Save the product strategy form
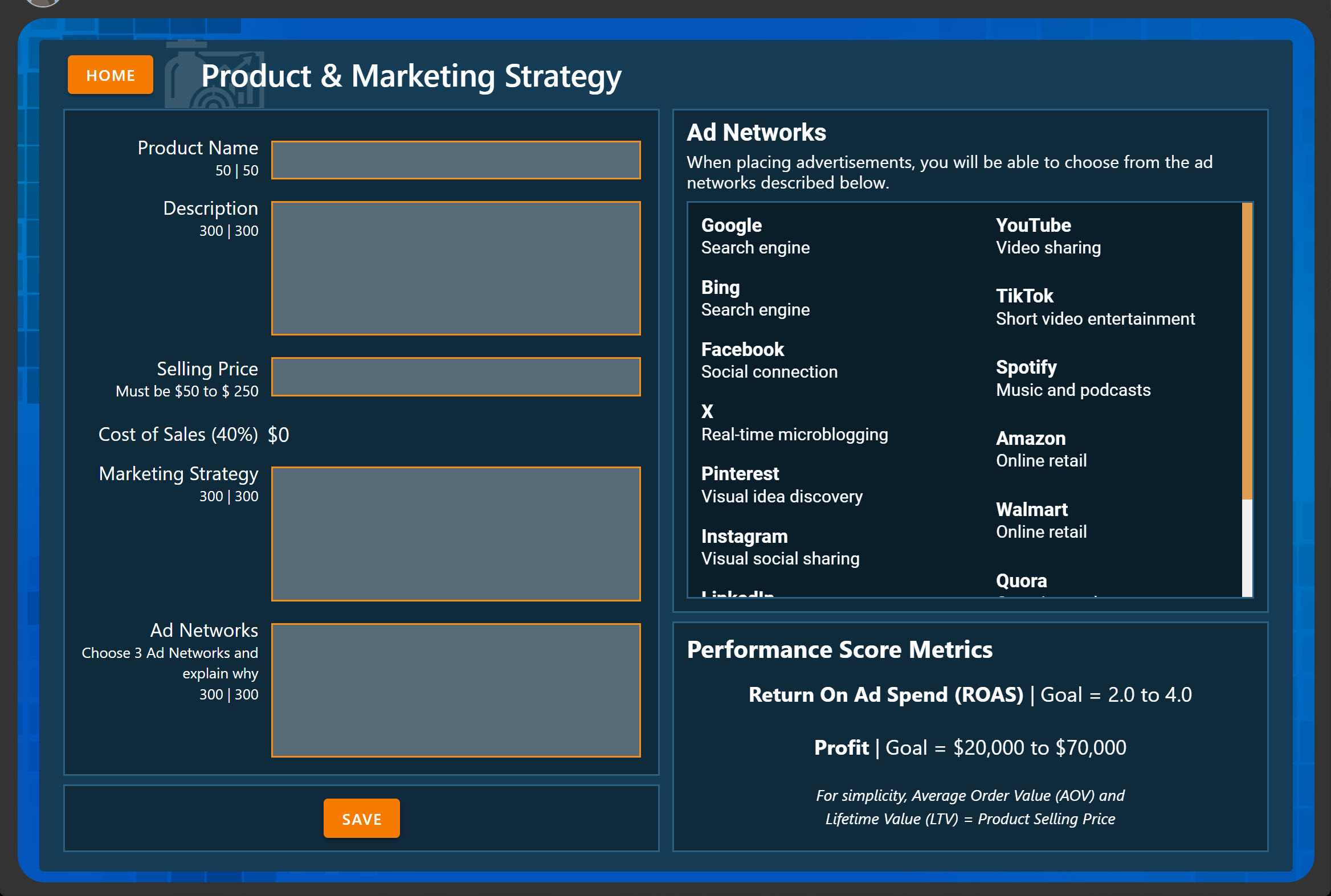The width and height of the screenshot is (1331, 896). [x=361, y=819]
